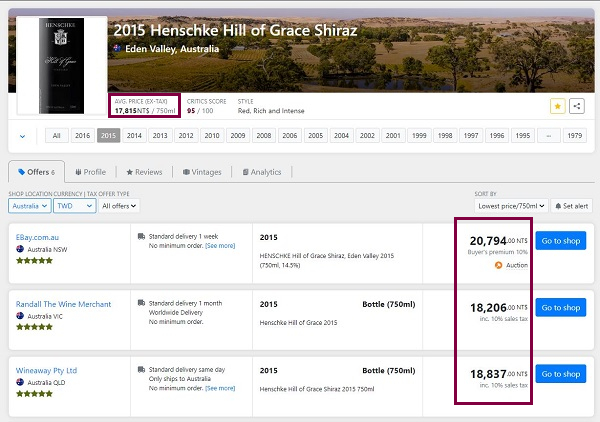Select vintage 2016
Viewport: 600px width, 422px height.
pos(83,135)
